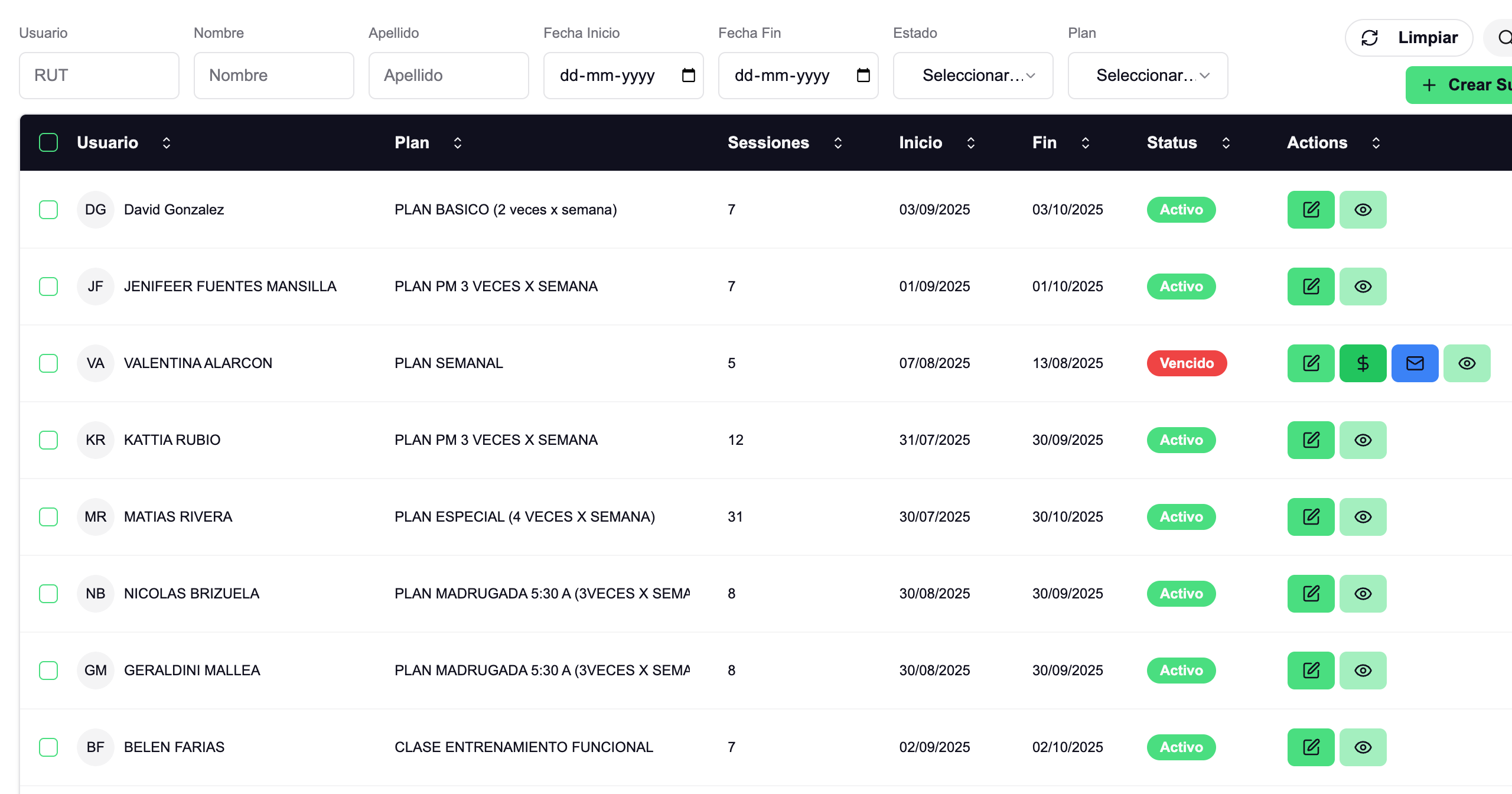Click calendar icon in Fecha Inicio field
The height and width of the screenshot is (794, 1512).
pos(688,75)
